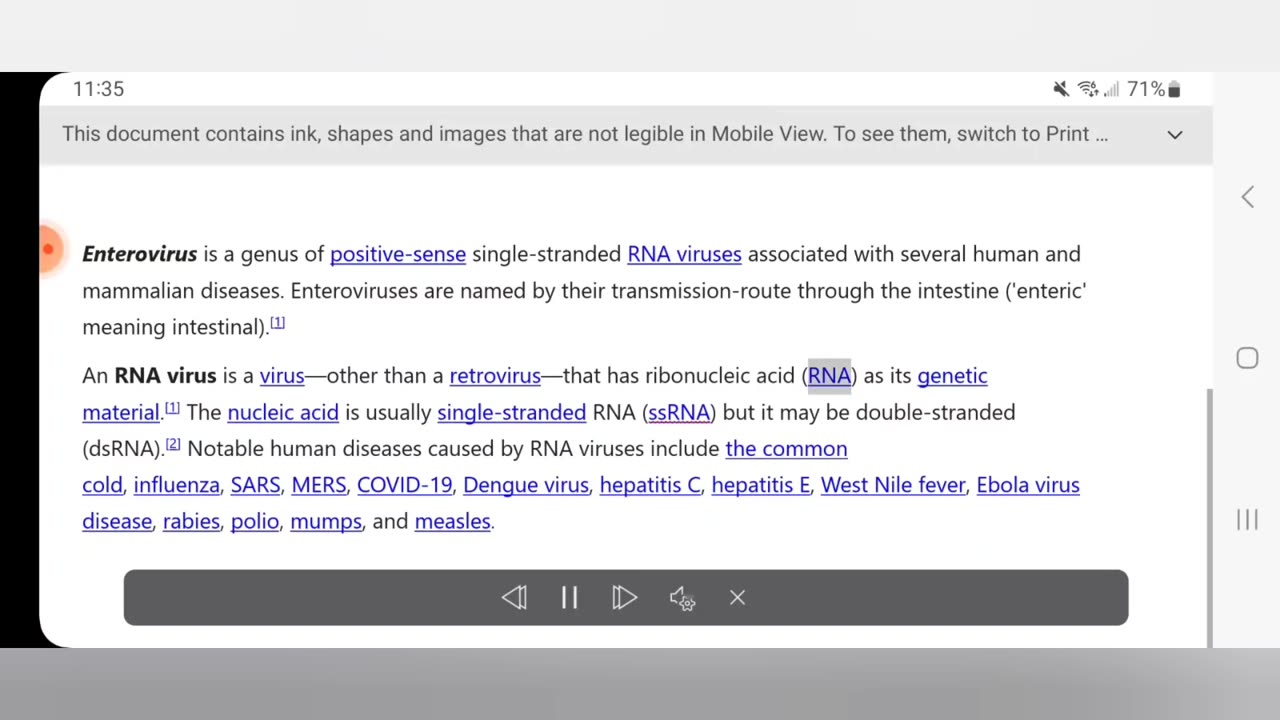The image size is (1280, 720).
Task: Follow footnote [1] after 'intestinal)'
Action: click(x=278, y=323)
